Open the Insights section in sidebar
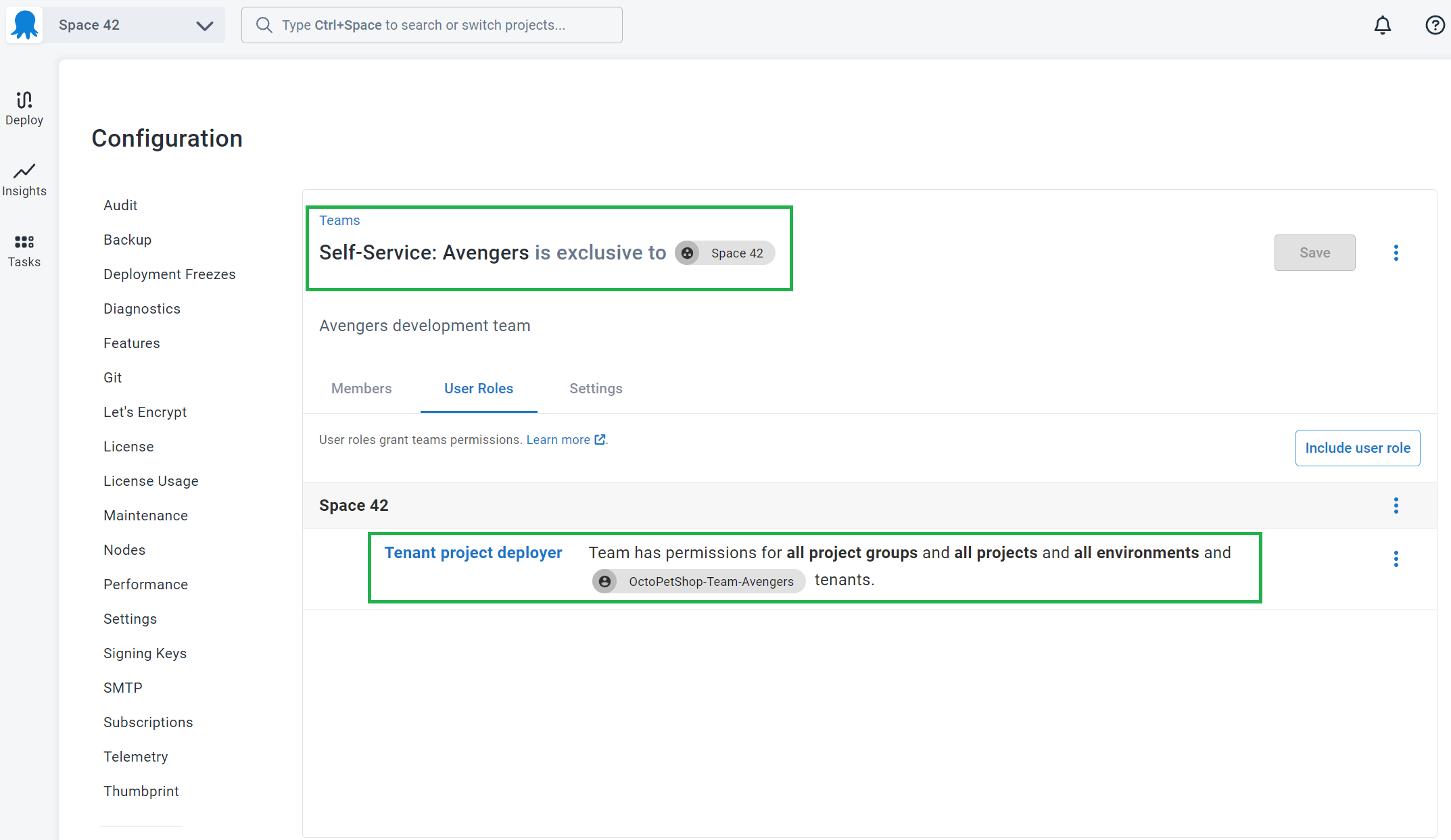 click(24, 180)
